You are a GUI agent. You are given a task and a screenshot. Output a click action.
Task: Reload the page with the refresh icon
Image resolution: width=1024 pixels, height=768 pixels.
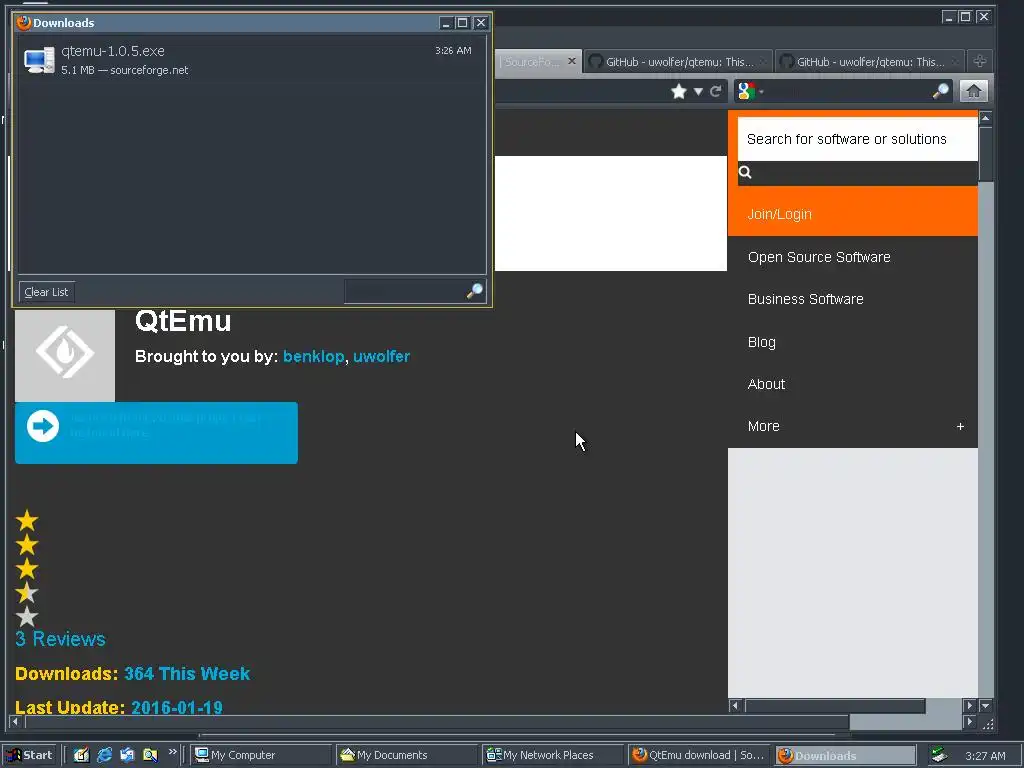pyautogui.click(x=716, y=91)
